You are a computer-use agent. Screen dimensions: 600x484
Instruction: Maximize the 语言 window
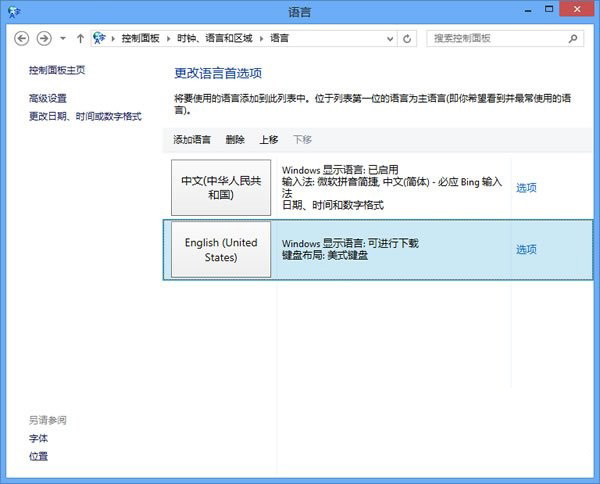549,9
